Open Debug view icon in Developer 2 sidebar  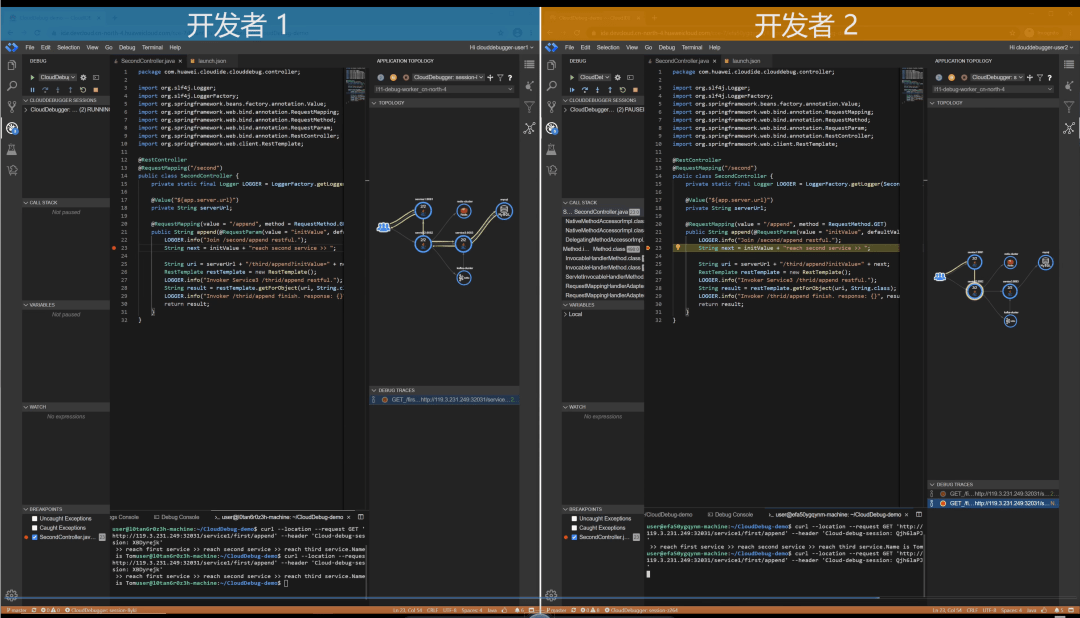[x=552, y=128]
